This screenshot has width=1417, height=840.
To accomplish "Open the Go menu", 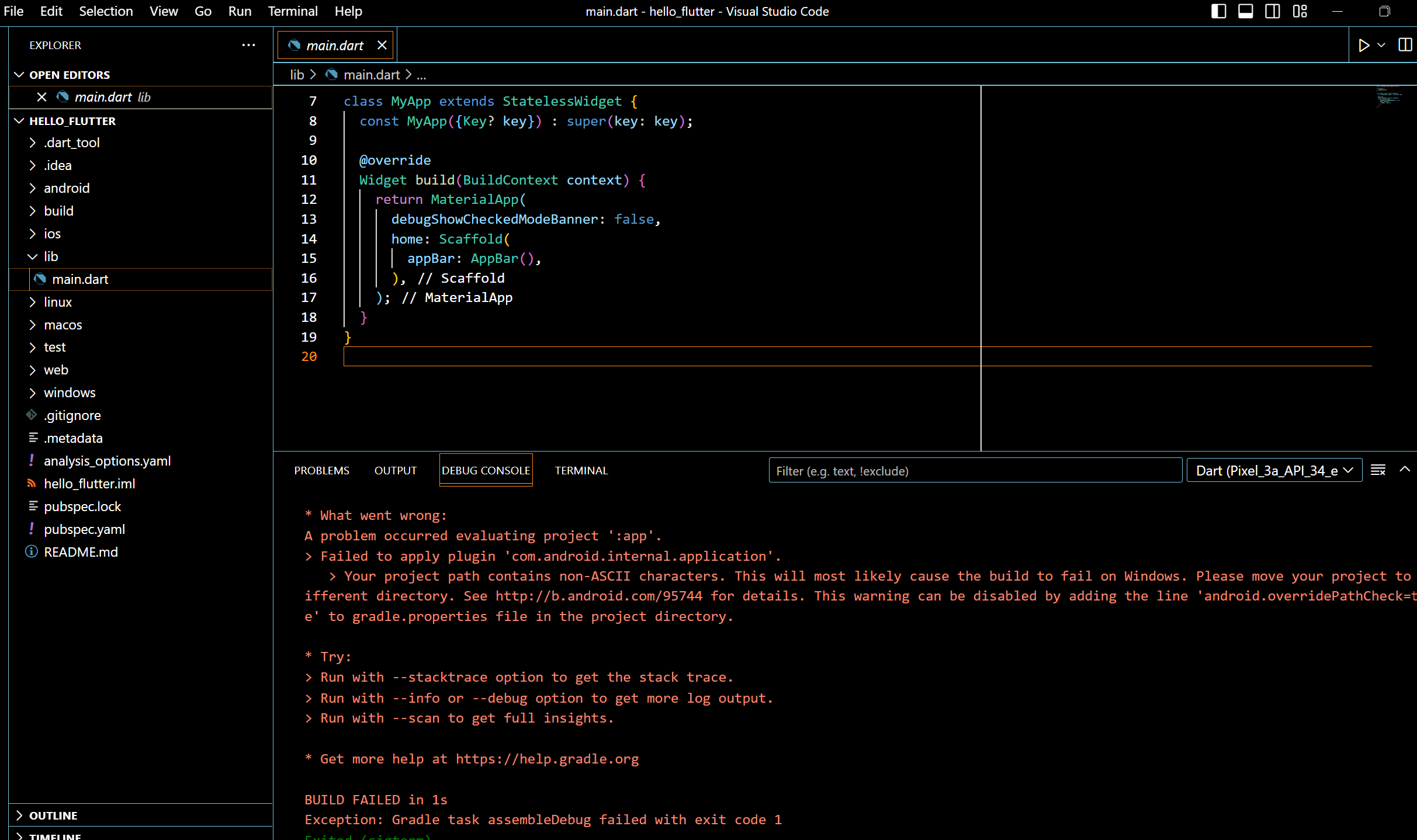I will click(203, 11).
